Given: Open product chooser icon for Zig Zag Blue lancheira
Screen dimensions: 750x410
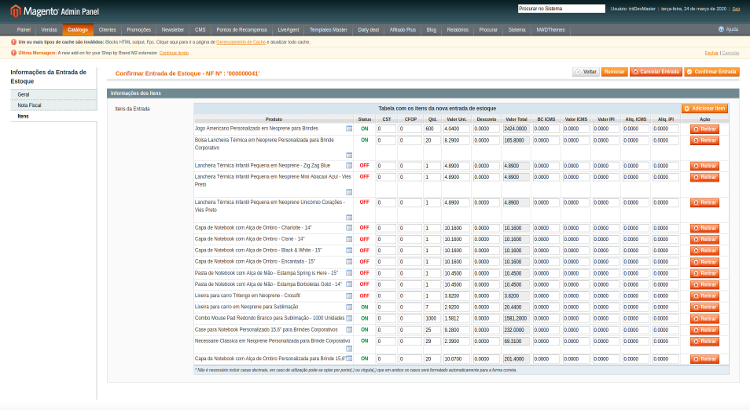Looking at the screenshot, I should click(x=349, y=166).
